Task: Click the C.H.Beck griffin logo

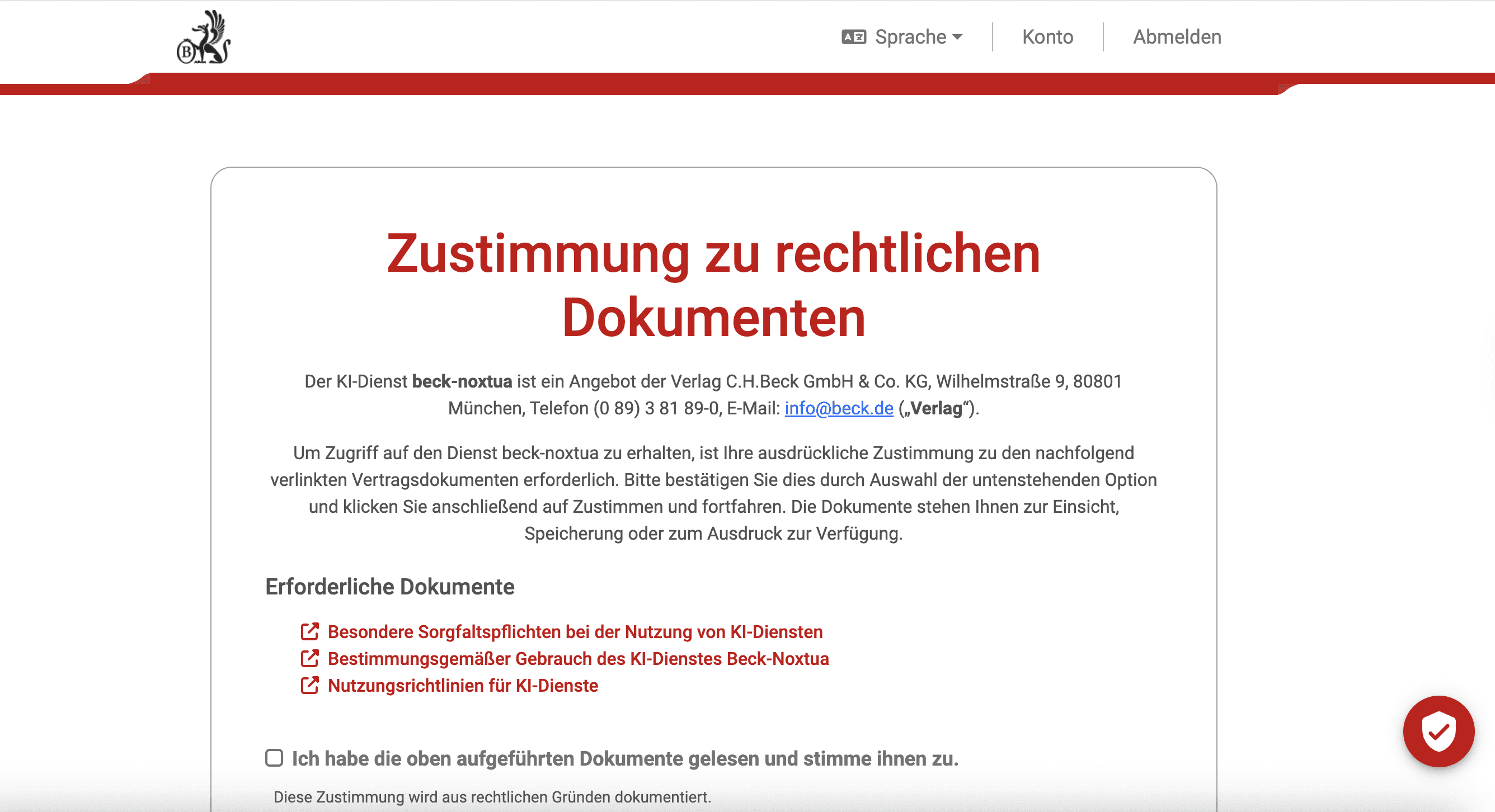Action: pos(204,36)
